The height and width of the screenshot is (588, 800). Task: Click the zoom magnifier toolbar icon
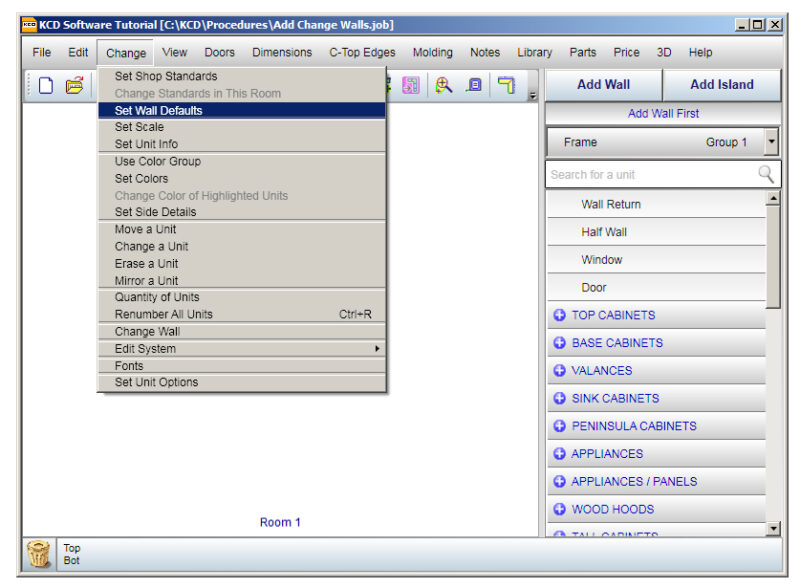(x=443, y=86)
